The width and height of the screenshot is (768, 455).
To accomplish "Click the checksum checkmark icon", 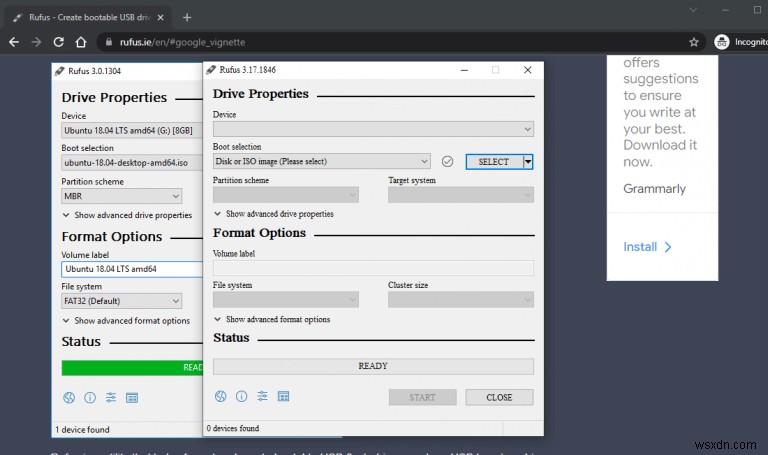I will (x=447, y=161).
